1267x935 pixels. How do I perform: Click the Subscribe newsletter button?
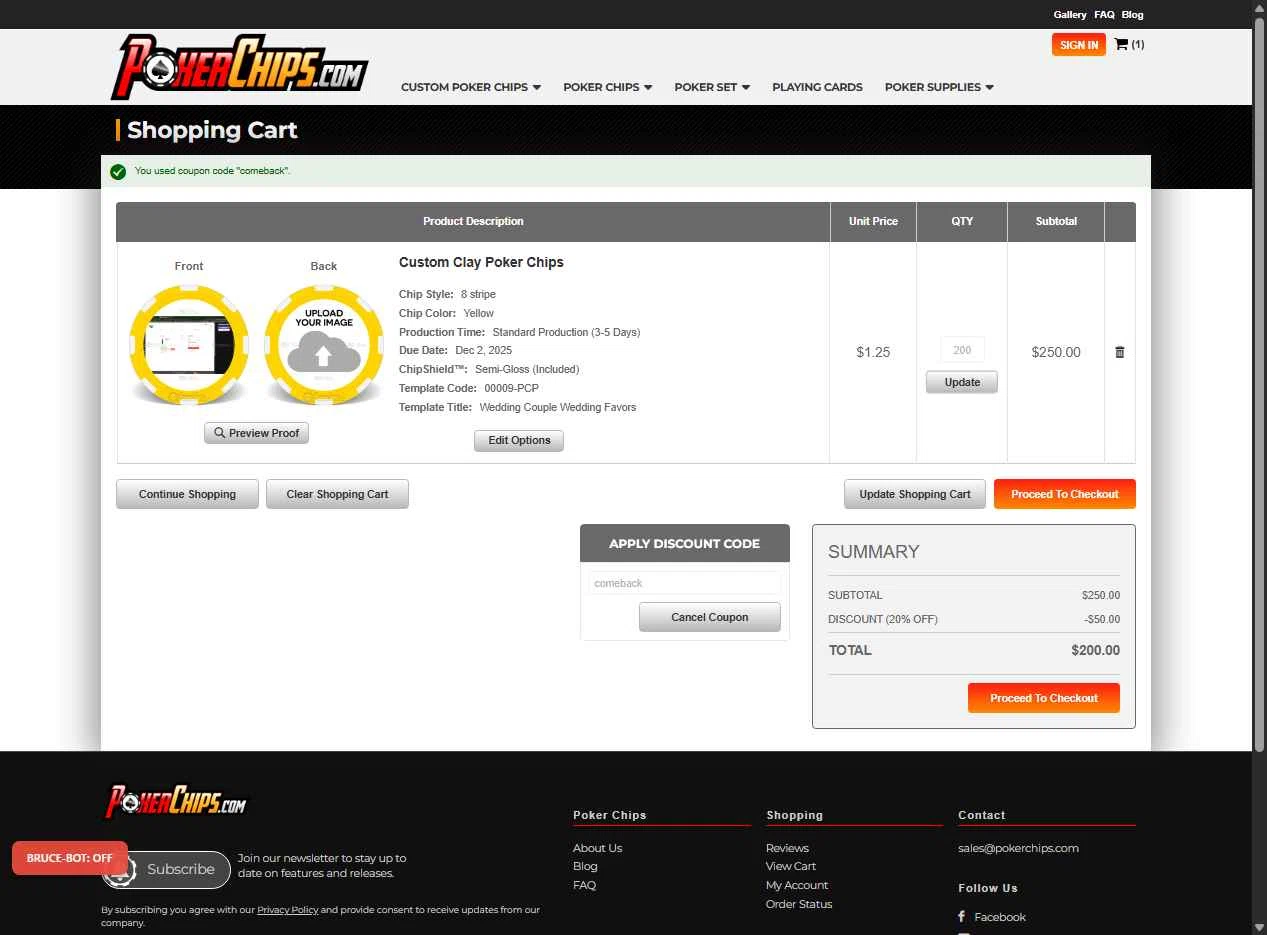166,869
